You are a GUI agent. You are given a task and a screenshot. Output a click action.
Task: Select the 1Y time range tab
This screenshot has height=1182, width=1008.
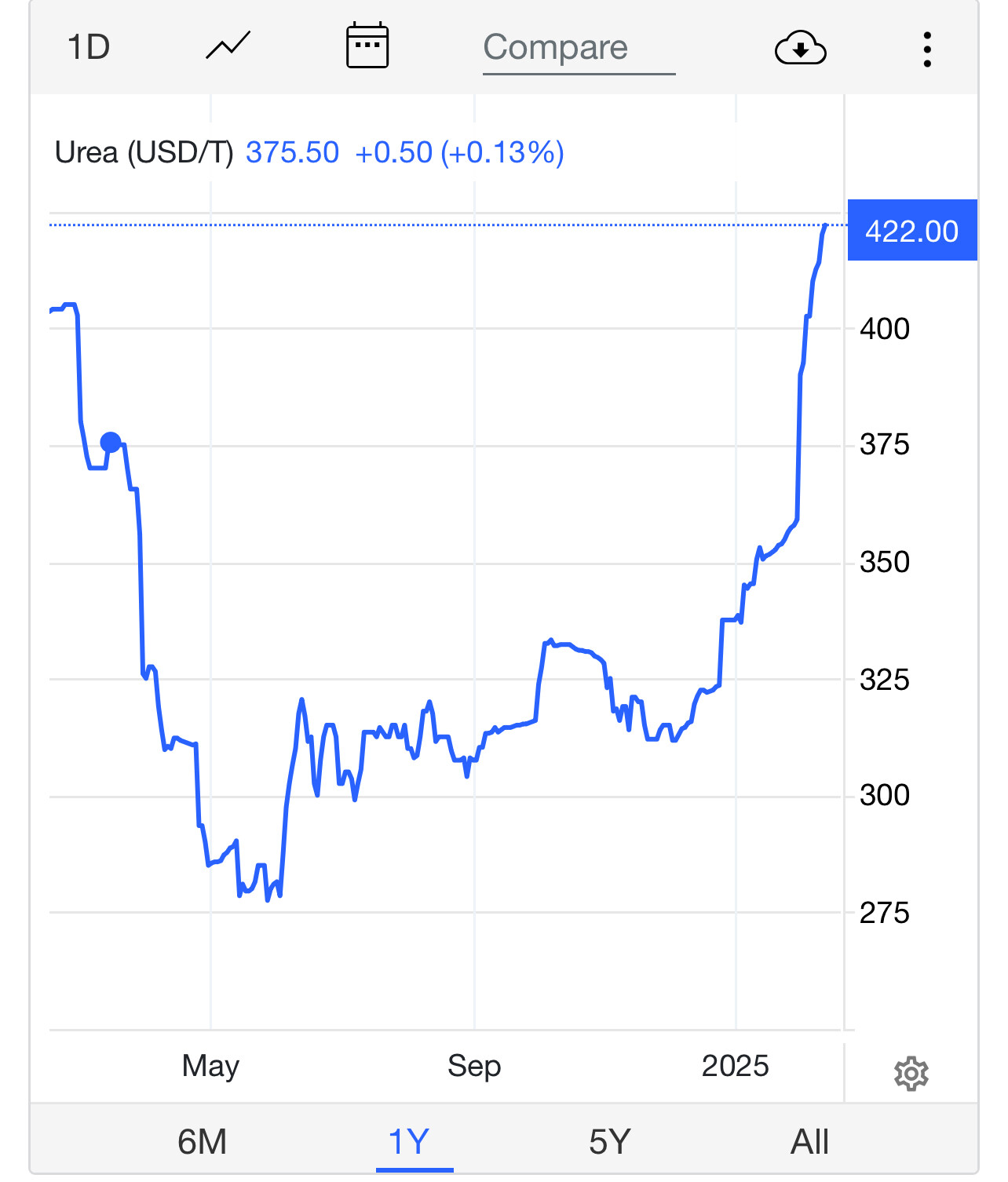pyautogui.click(x=409, y=1141)
